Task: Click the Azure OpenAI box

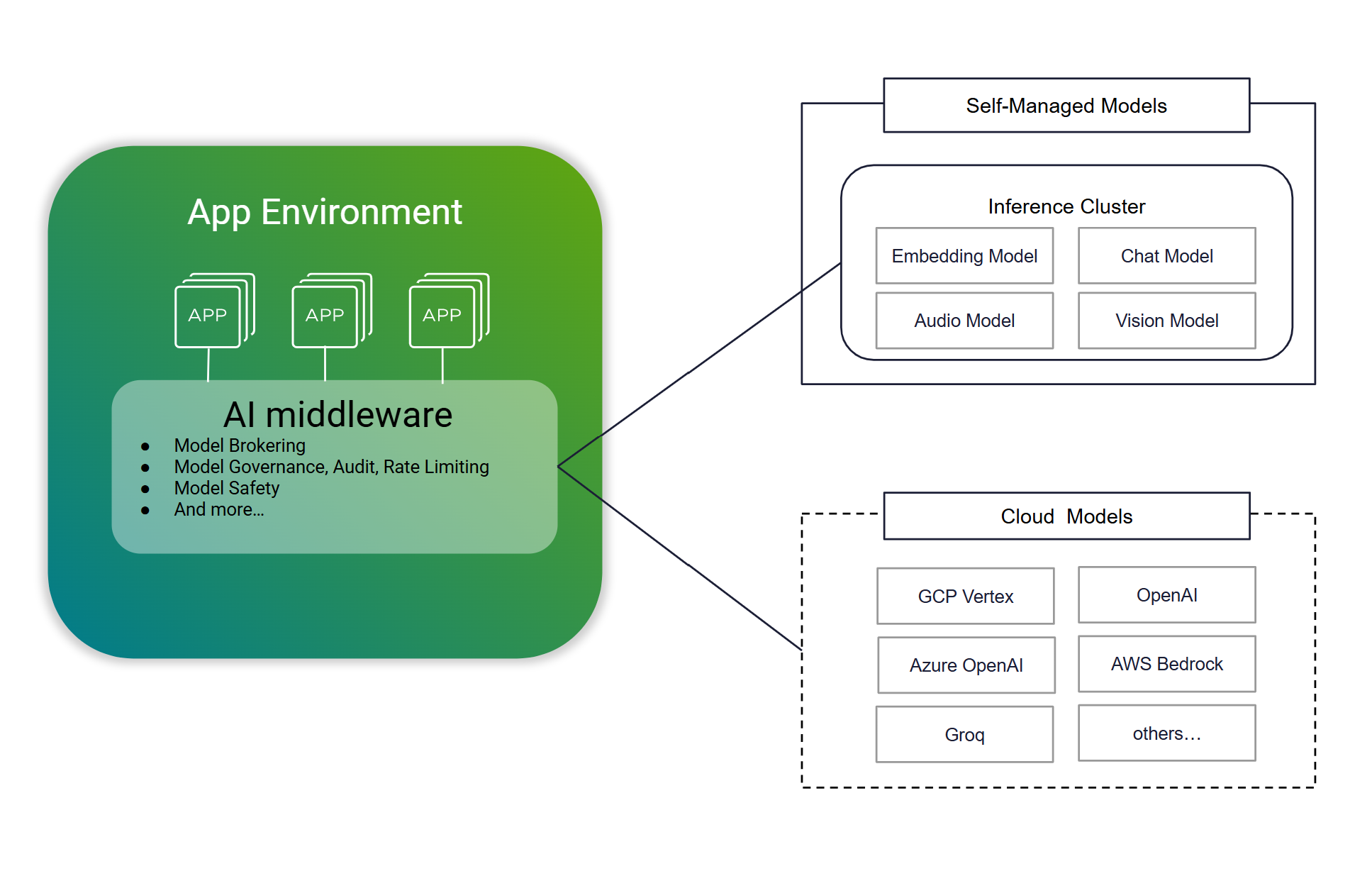Action: (x=966, y=665)
